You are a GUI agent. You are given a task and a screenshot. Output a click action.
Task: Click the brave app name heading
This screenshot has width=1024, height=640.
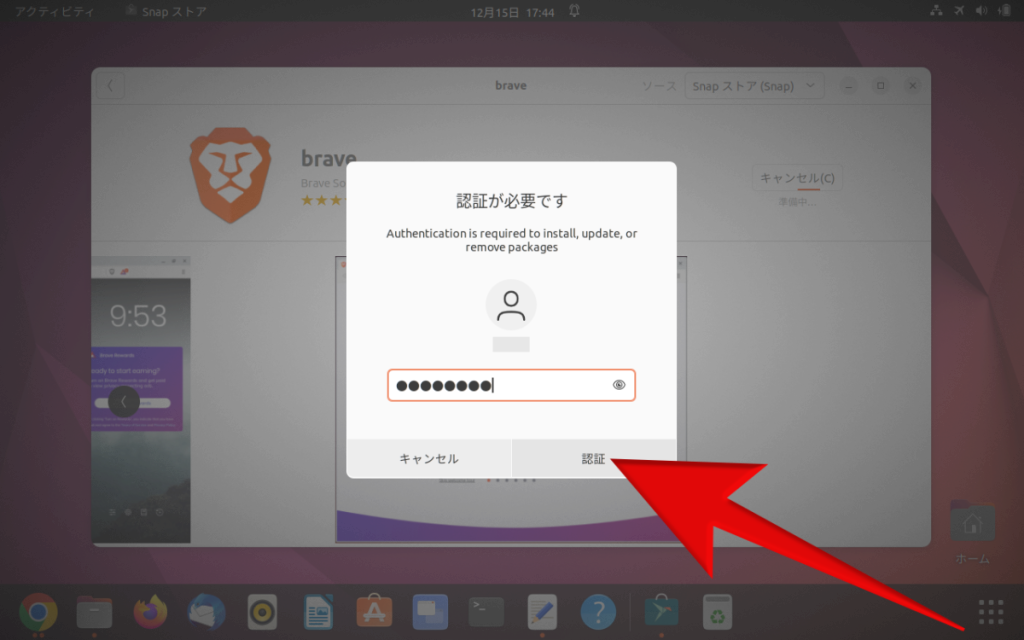(x=328, y=158)
